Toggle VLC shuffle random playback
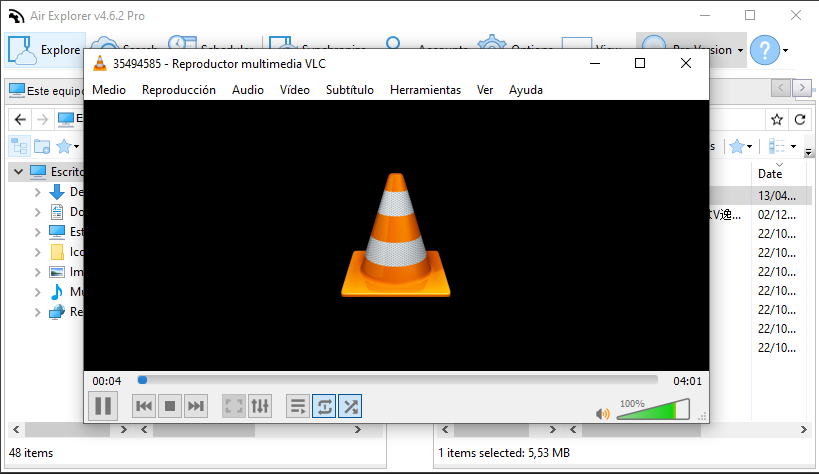Viewport: 819px width, 474px height. point(350,406)
